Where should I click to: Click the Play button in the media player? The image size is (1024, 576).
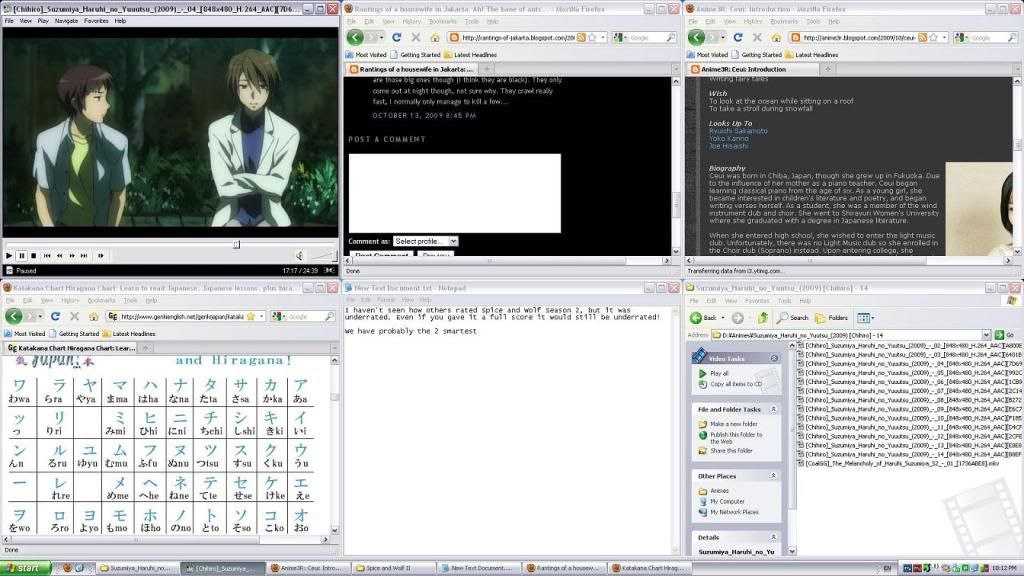(9, 256)
